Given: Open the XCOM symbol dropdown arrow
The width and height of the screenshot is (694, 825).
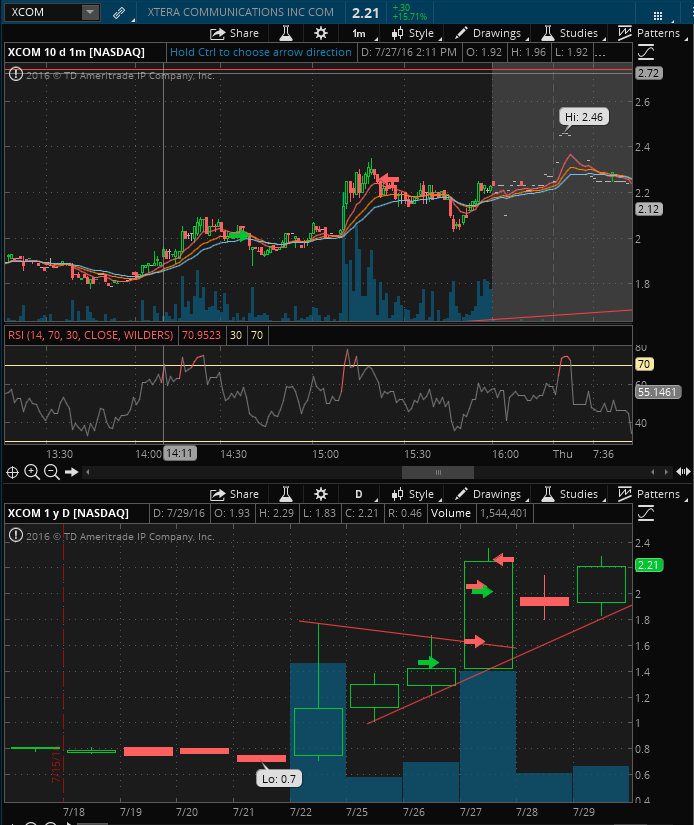Looking at the screenshot, I should 90,12.
